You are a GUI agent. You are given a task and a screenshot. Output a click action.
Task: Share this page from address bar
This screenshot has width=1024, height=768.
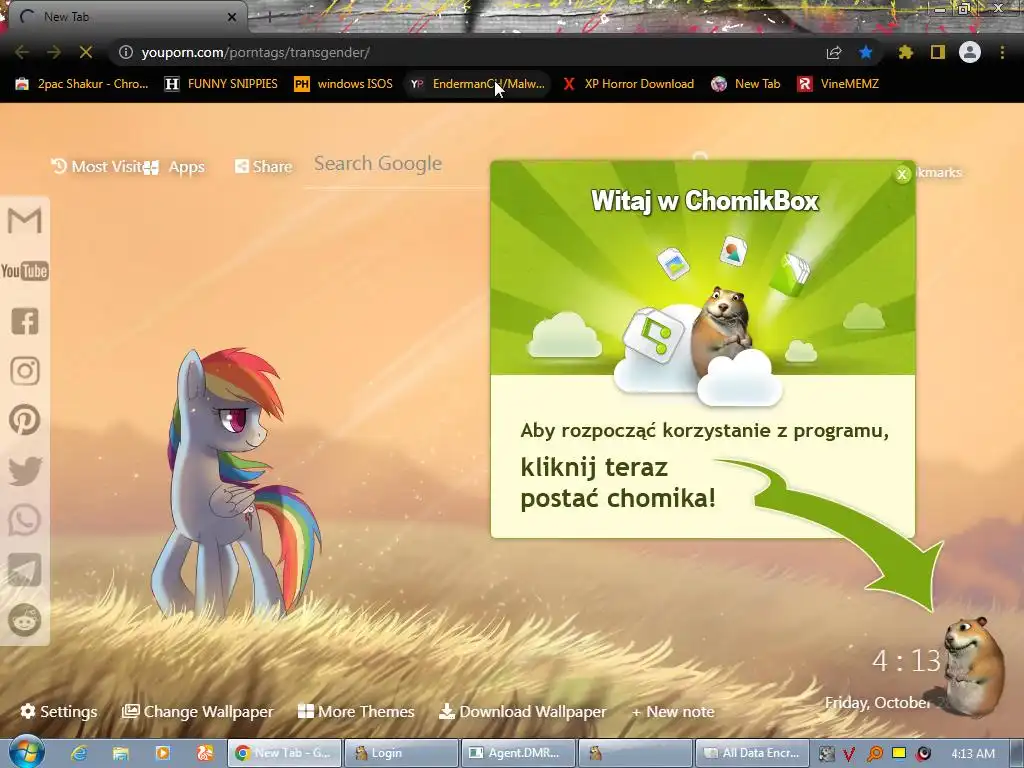pos(834,52)
